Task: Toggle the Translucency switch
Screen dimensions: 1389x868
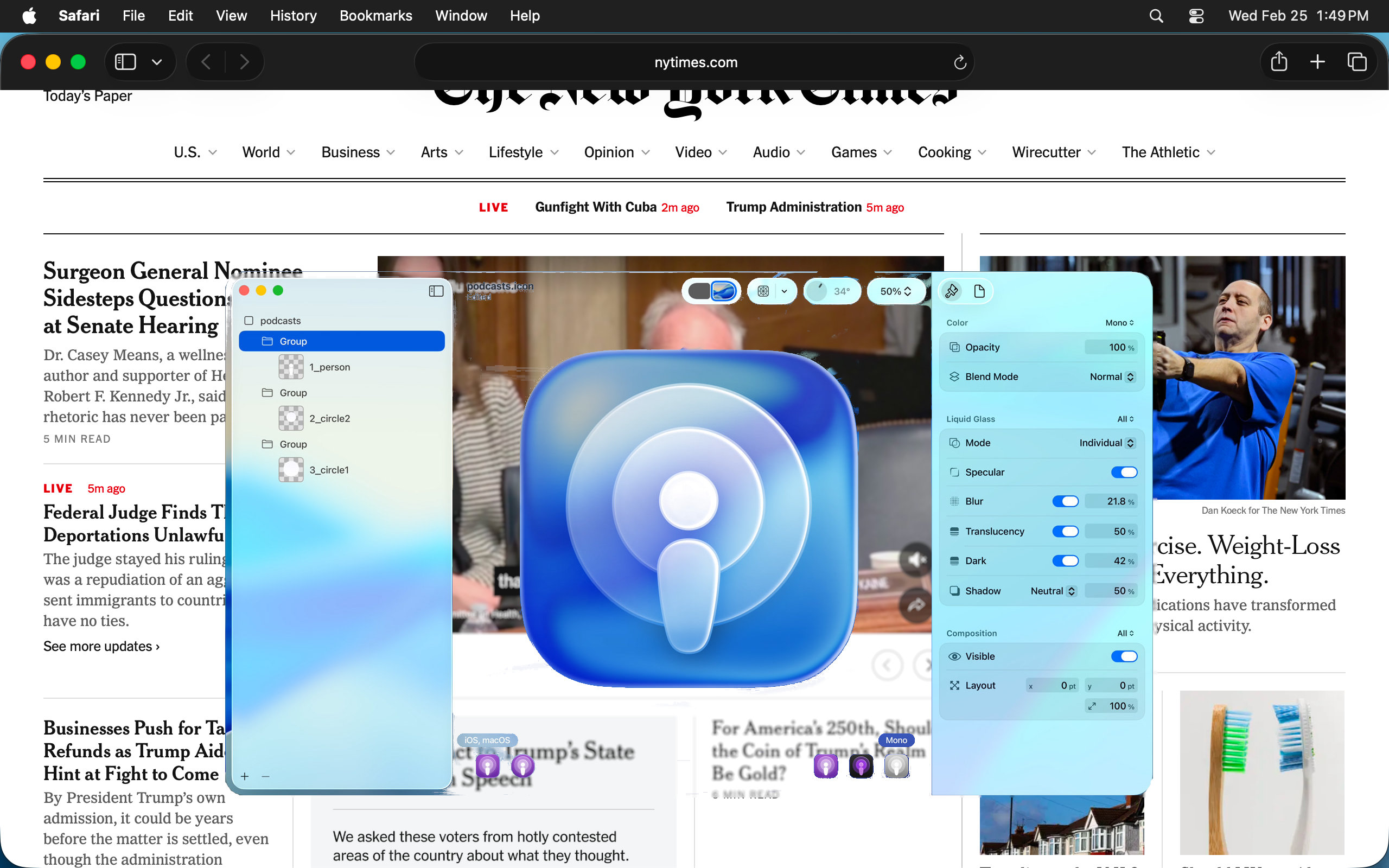Action: tap(1065, 531)
